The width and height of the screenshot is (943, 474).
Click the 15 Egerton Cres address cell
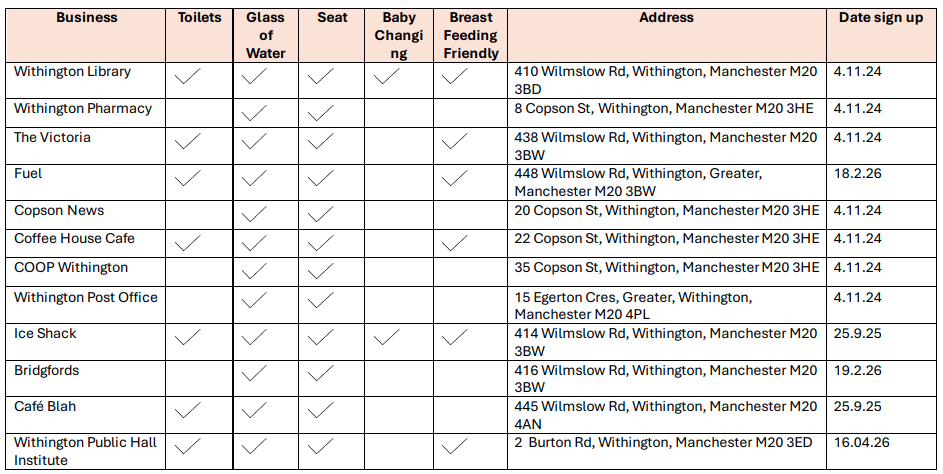632,305
